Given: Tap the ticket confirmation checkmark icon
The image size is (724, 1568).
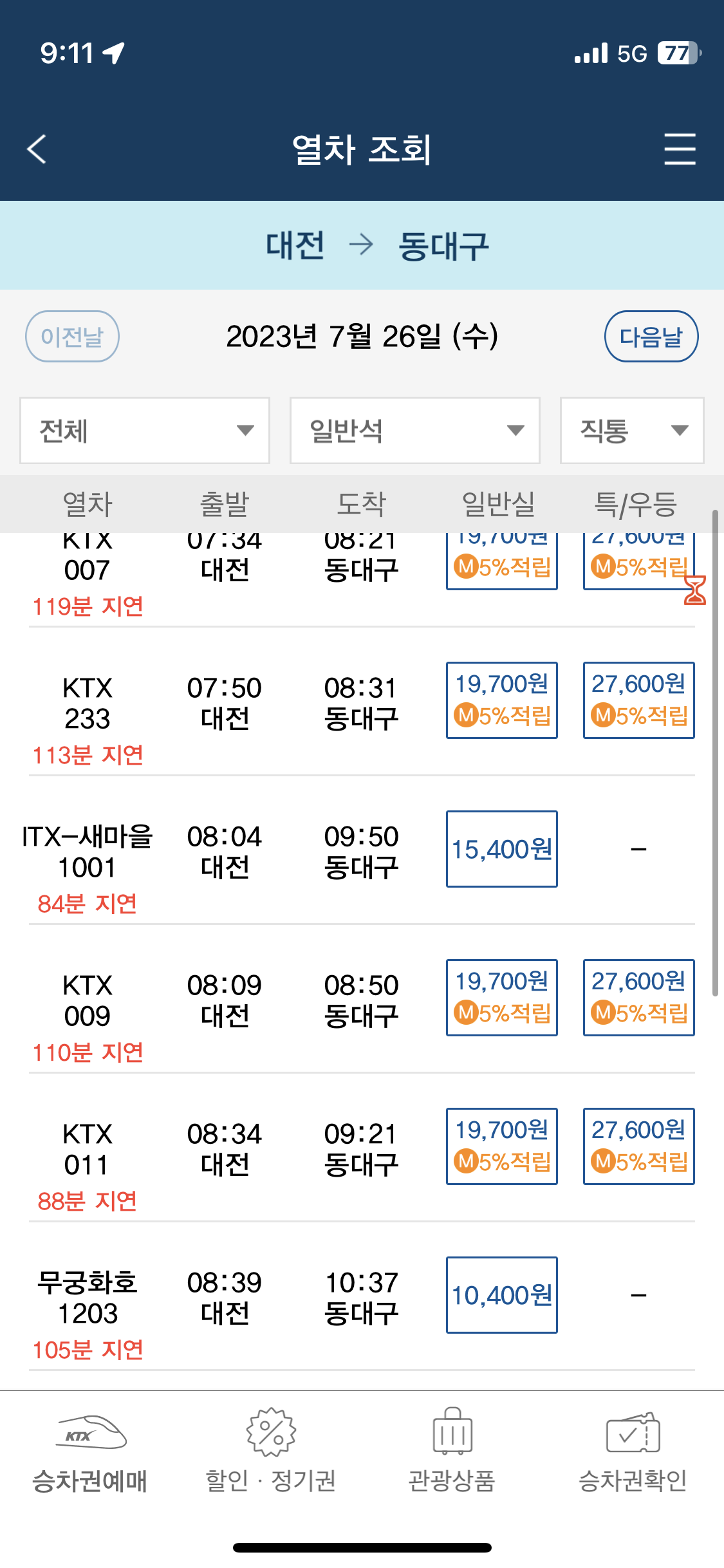Looking at the screenshot, I should tap(633, 1433).
